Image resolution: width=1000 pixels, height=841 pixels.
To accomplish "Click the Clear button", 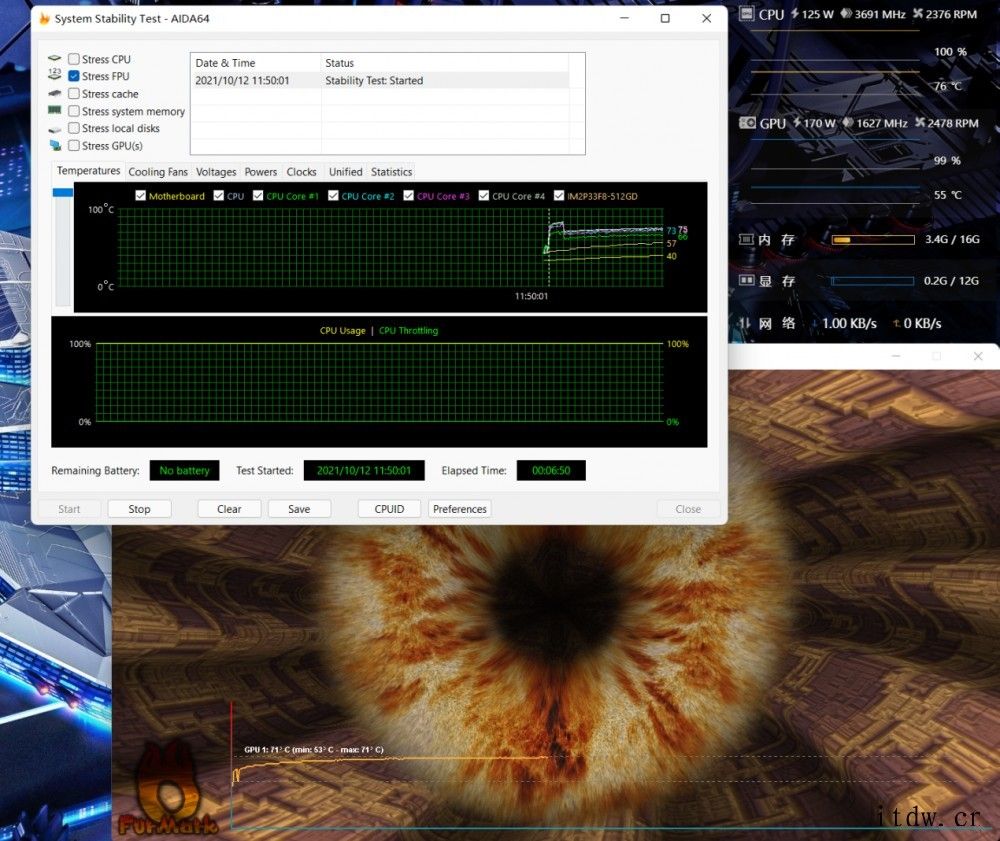I will [x=229, y=509].
